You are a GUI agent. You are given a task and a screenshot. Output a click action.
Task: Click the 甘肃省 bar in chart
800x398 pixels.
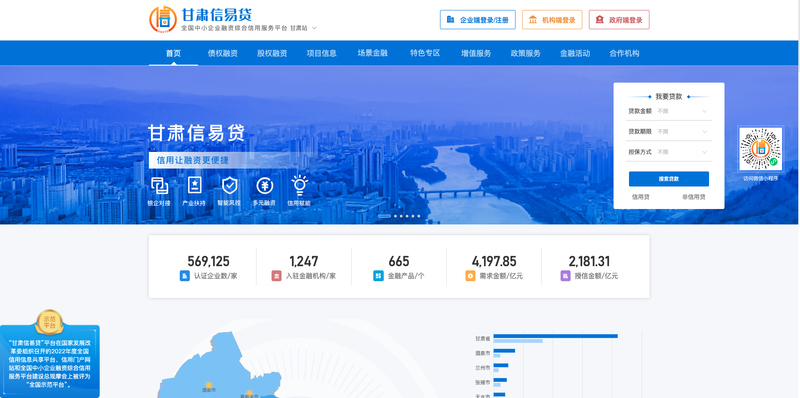pyautogui.click(x=556, y=336)
